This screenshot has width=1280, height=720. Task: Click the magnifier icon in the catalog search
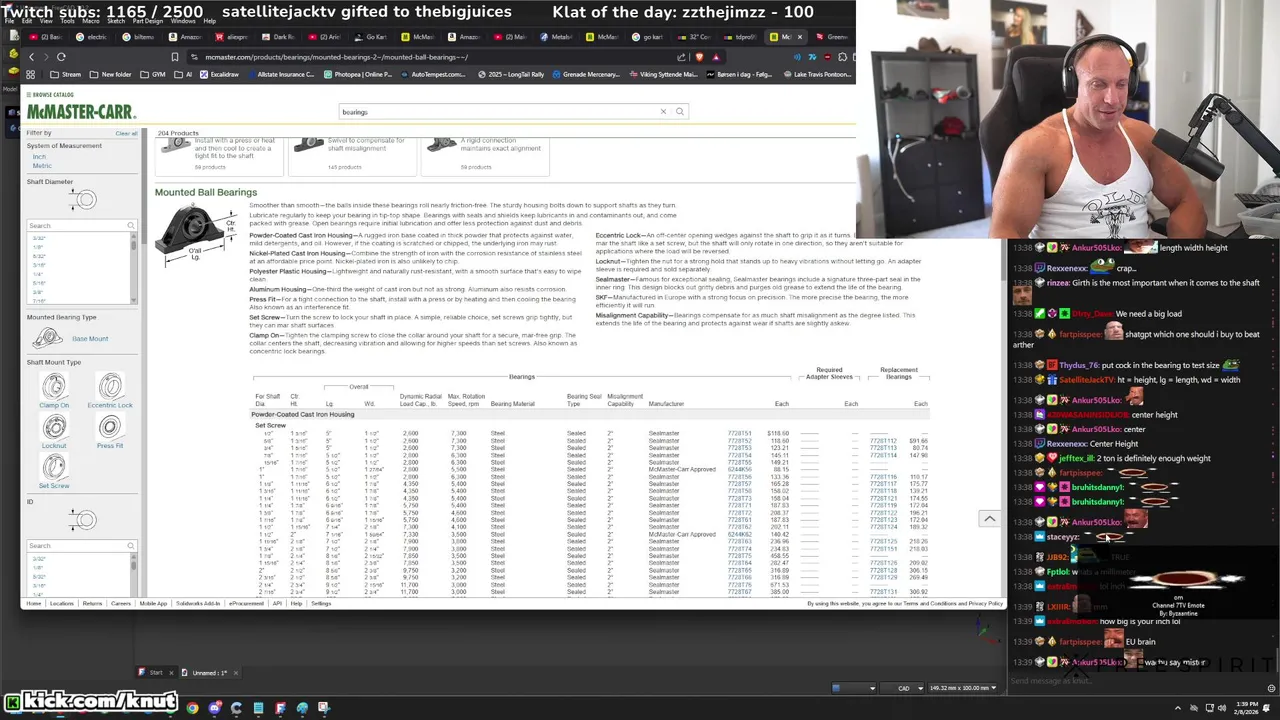(680, 111)
